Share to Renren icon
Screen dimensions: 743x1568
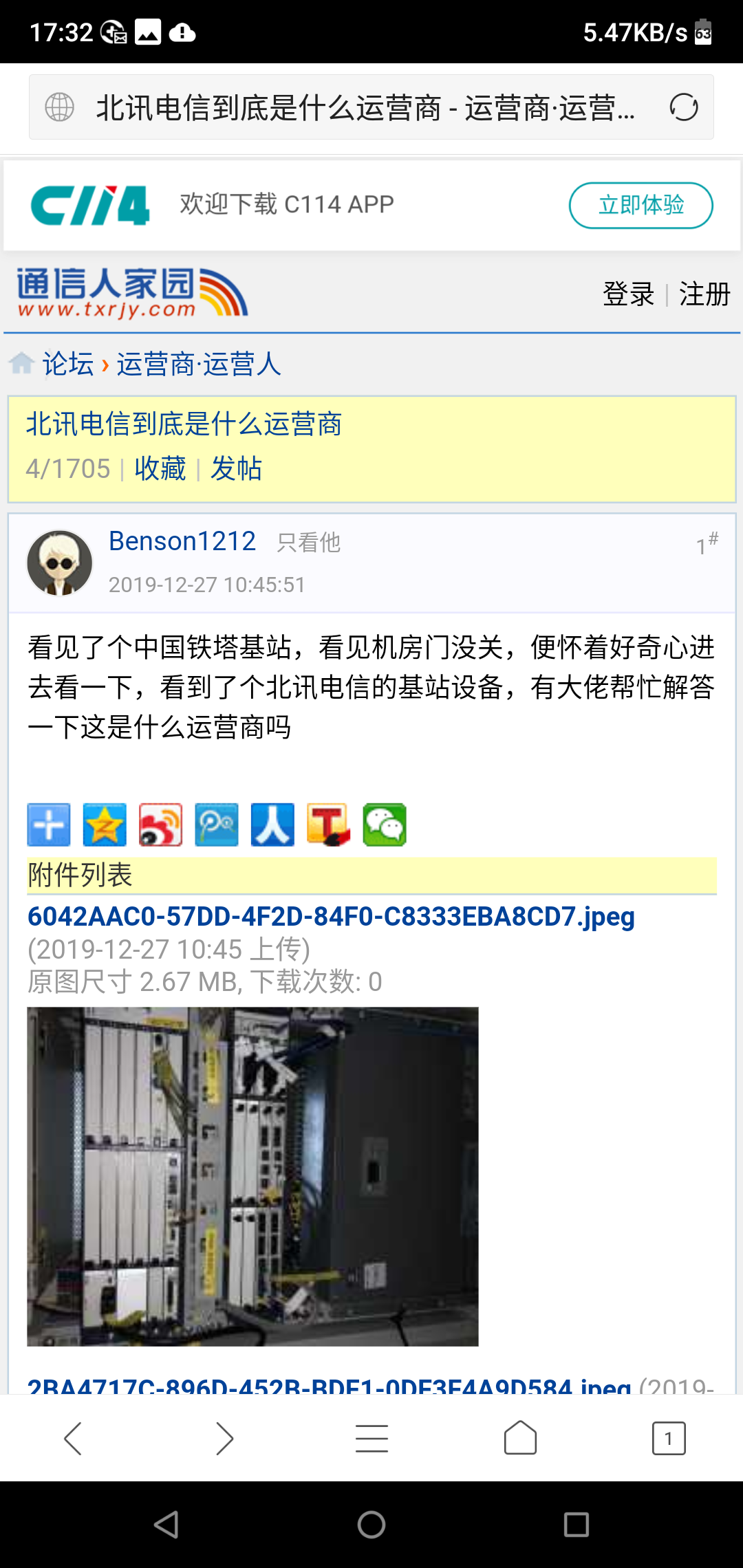click(272, 825)
